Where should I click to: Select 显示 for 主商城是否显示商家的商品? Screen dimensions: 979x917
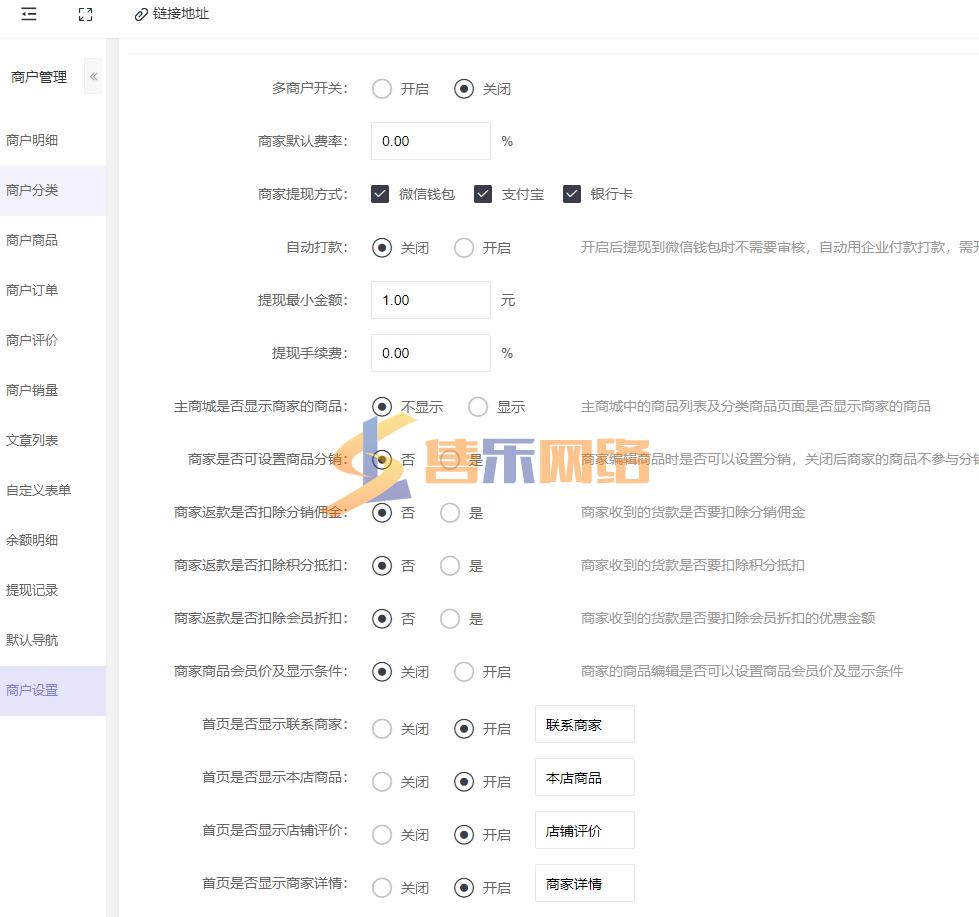[x=478, y=407]
